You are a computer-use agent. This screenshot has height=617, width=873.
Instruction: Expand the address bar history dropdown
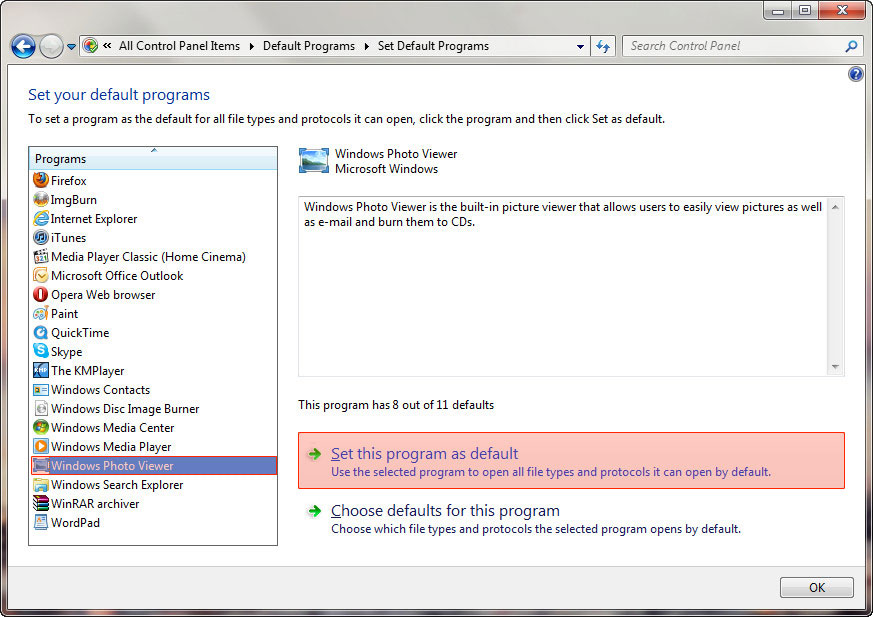point(580,46)
